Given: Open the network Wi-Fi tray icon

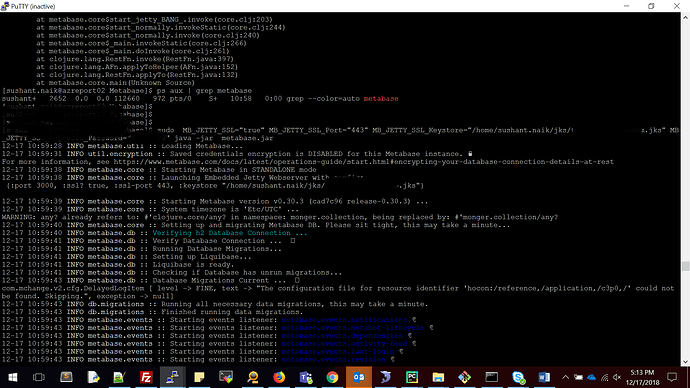Looking at the screenshot, I should pos(605,377).
